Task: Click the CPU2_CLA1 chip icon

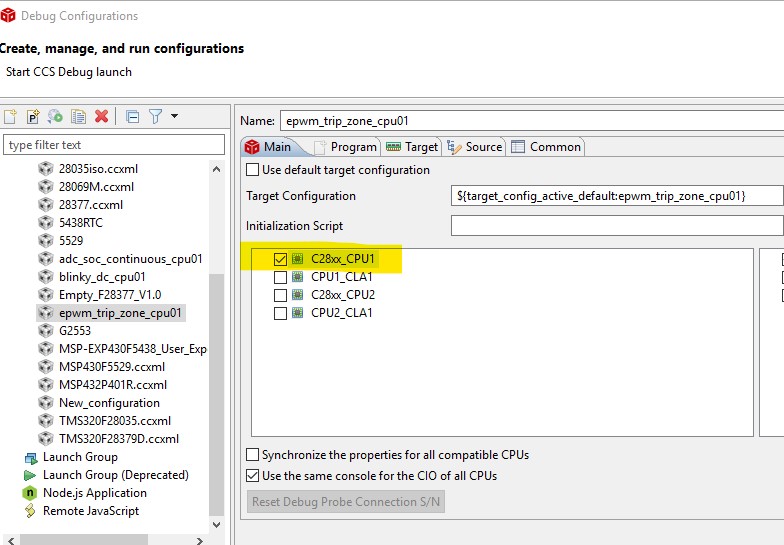Action: click(x=298, y=312)
